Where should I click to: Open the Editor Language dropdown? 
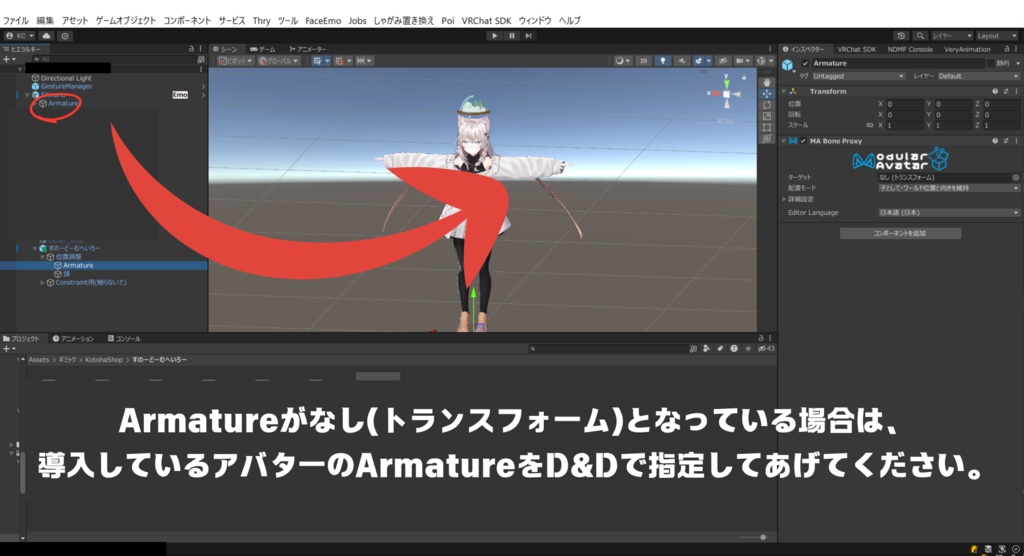948,212
